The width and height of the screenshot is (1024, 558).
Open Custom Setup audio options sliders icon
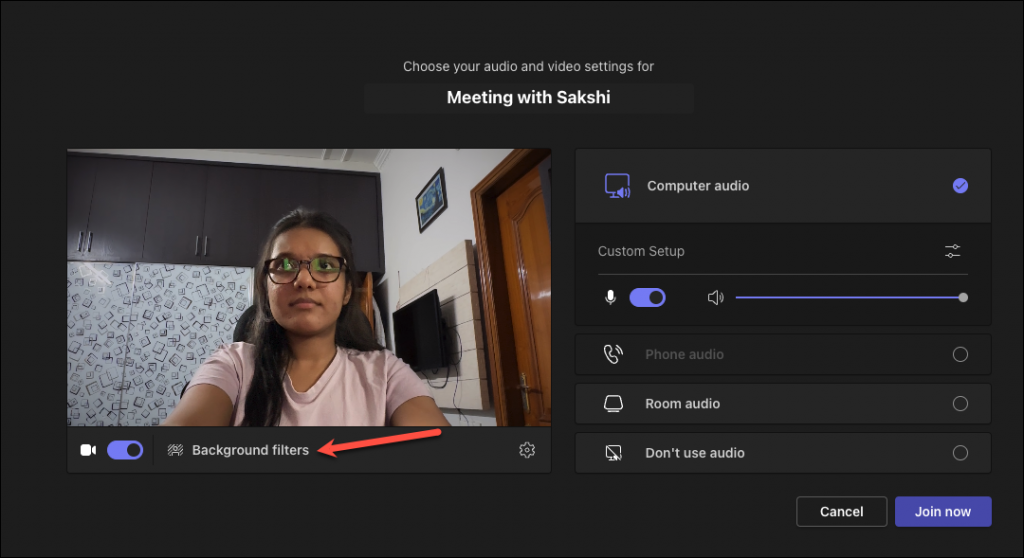pos(953,251)
